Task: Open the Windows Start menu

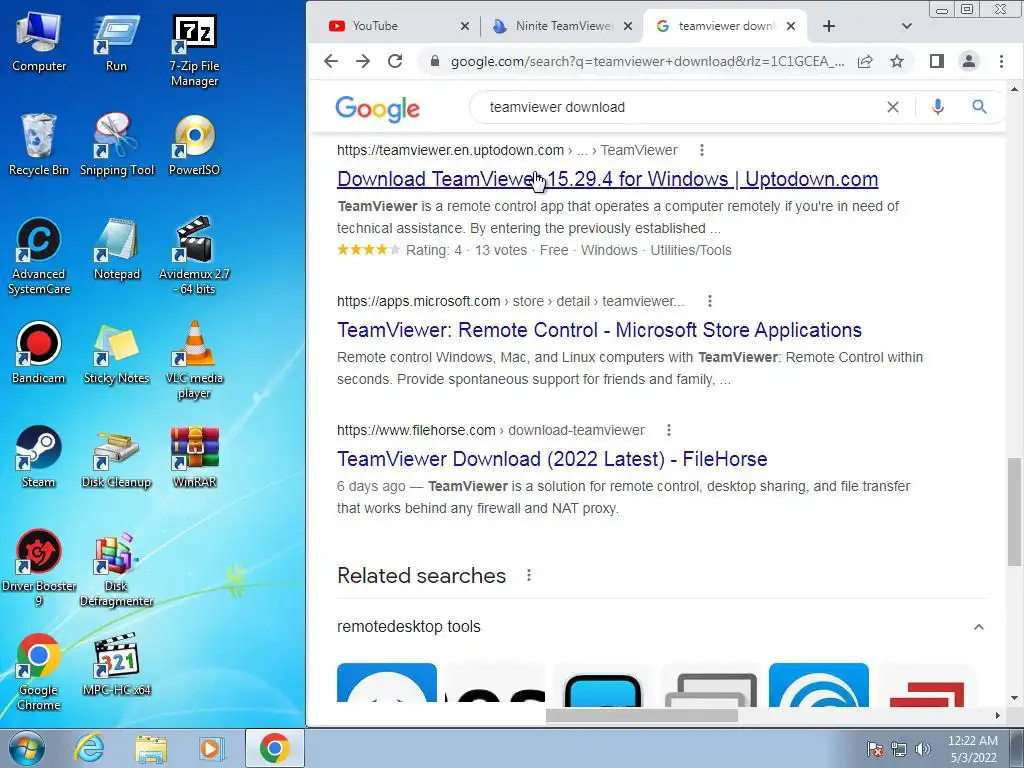Action: [27, 748]
